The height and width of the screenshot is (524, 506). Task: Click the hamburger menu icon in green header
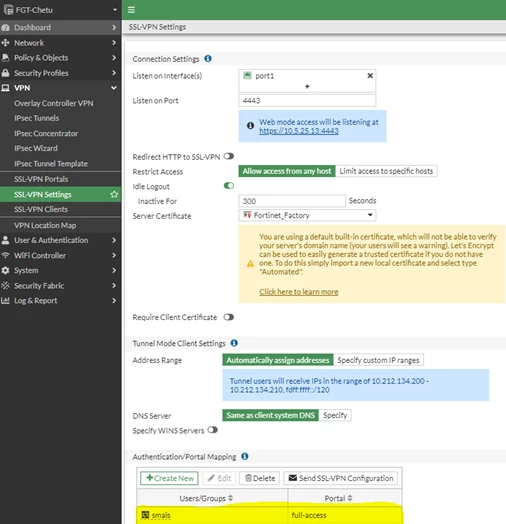[x=131, y=10]
